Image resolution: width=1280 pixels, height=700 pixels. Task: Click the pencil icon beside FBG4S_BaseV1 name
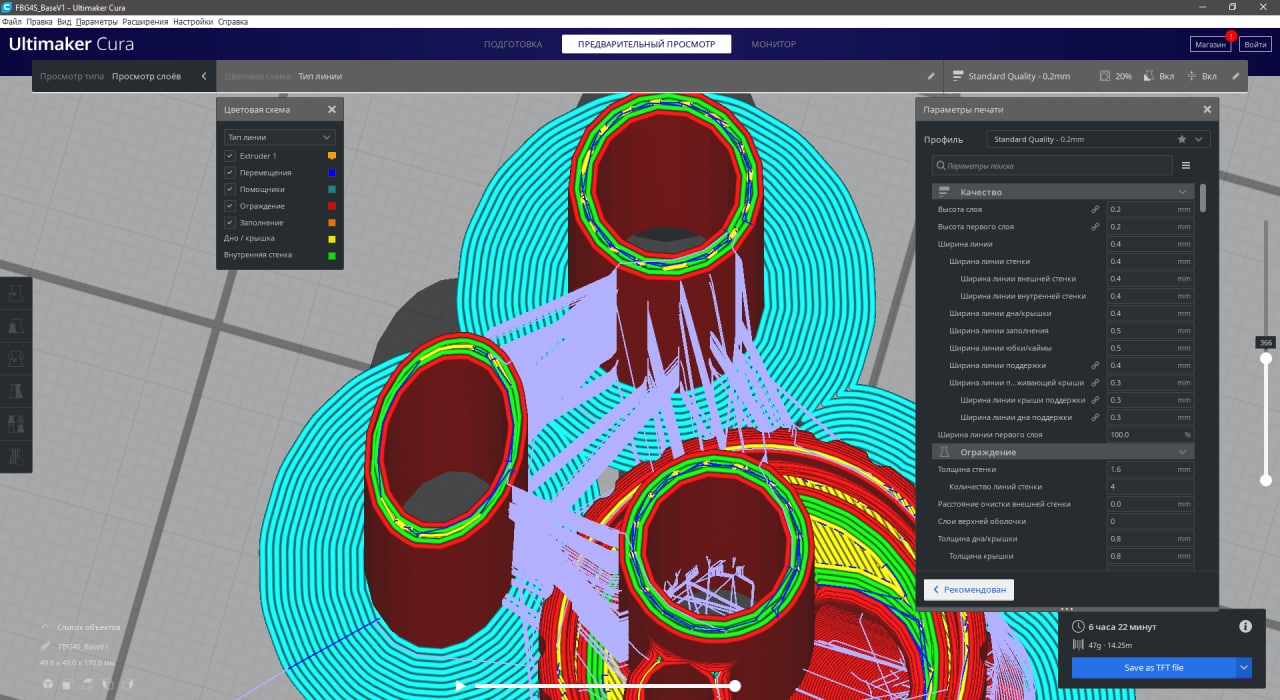pos(46,647)
